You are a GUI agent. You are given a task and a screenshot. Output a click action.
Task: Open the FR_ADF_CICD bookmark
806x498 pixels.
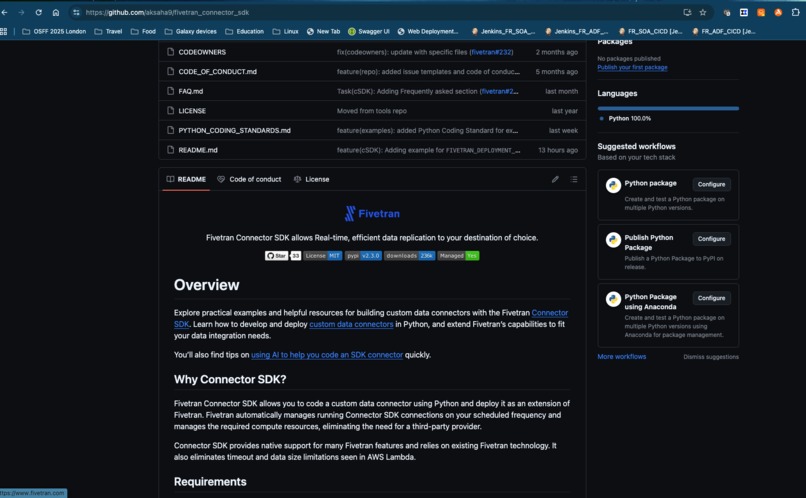click(x=724, y=31)
